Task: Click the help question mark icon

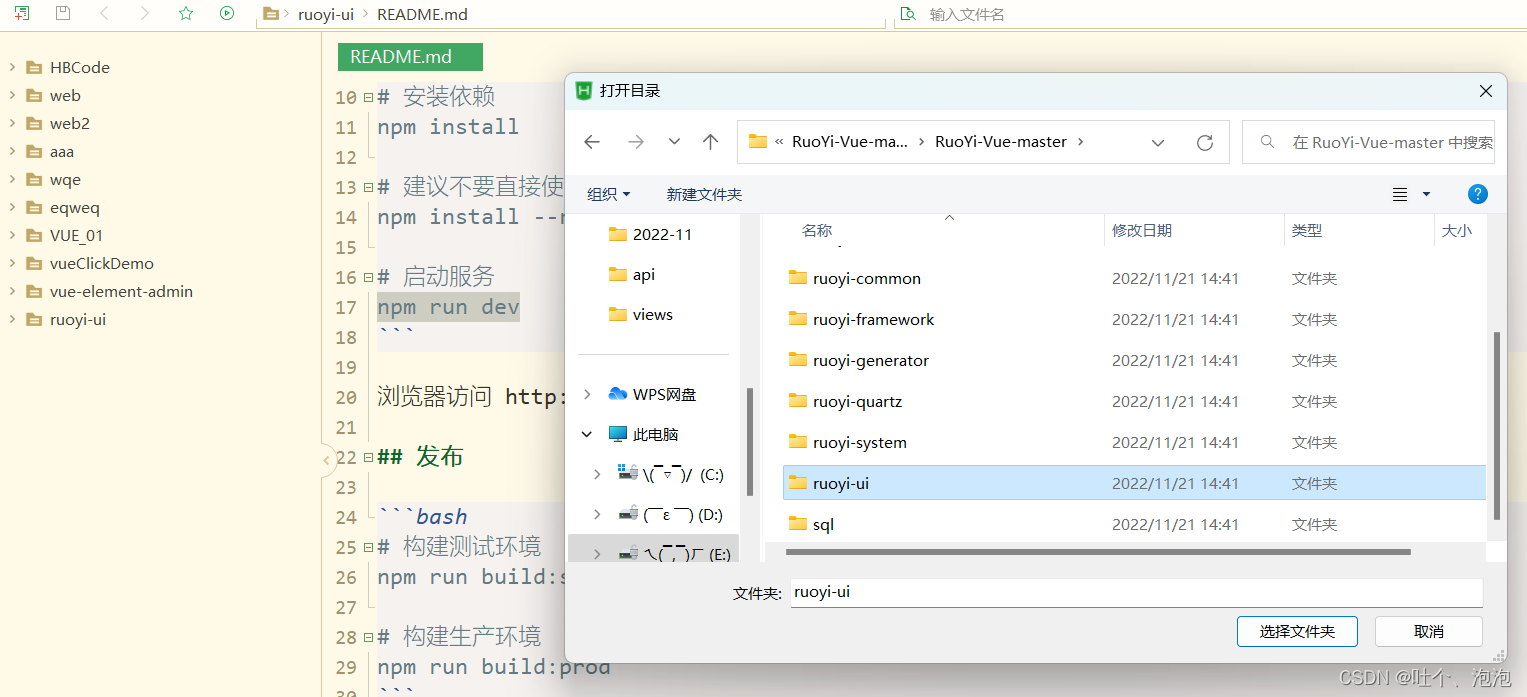Action: click(1478, 194)
